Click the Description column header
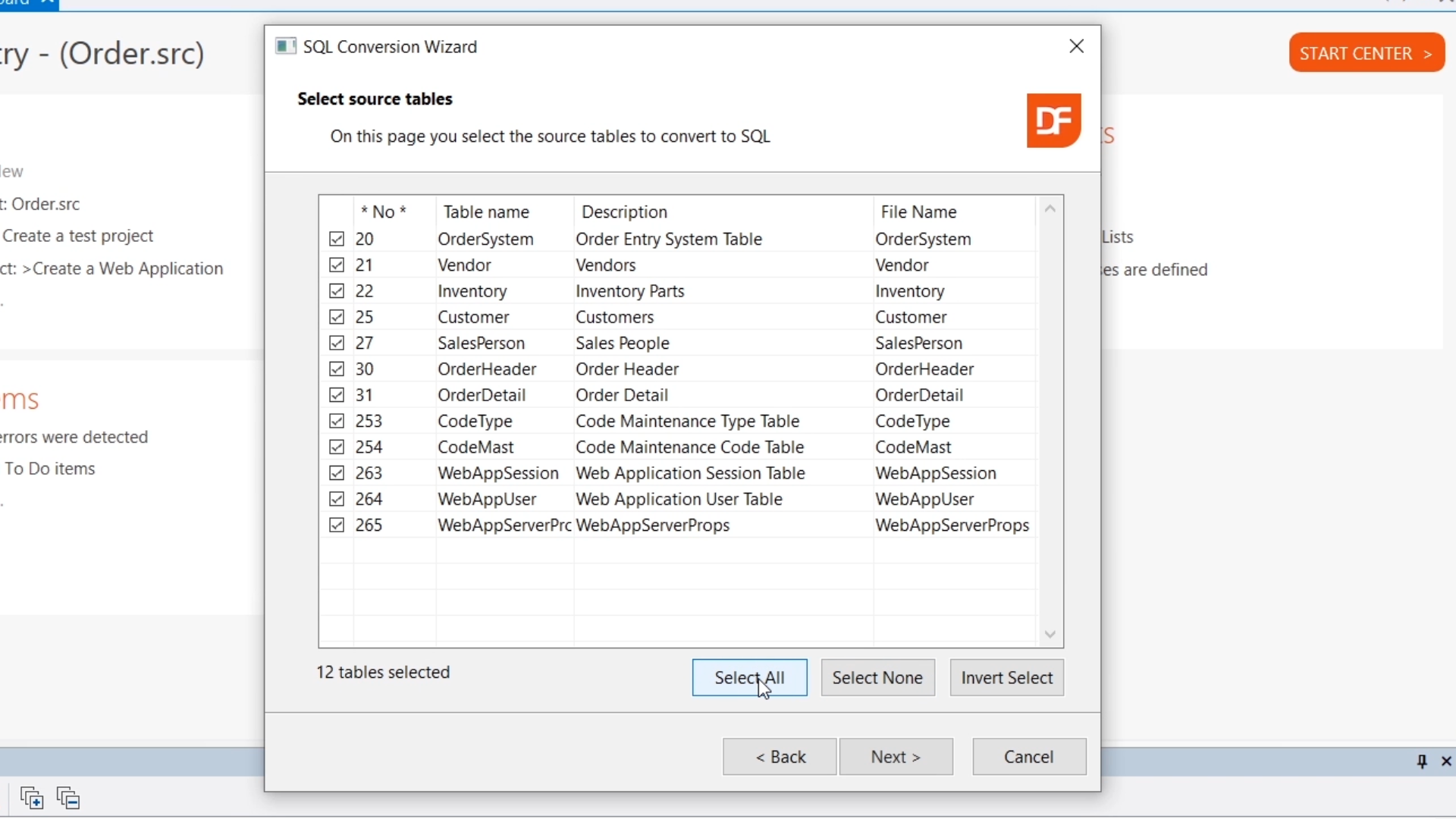 [x=624, y=212]
